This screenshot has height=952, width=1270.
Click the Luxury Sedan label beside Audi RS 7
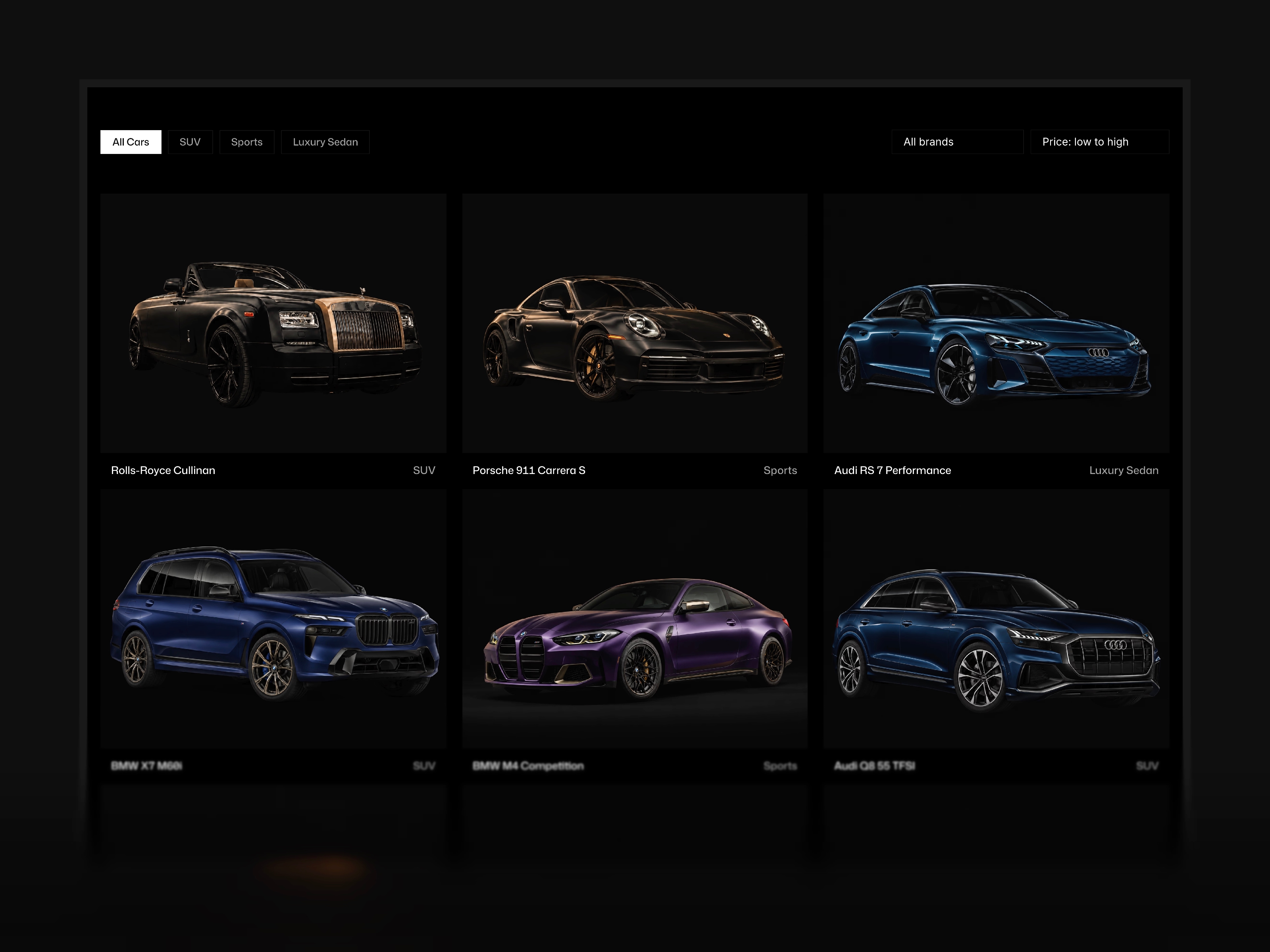point(1124,470)
